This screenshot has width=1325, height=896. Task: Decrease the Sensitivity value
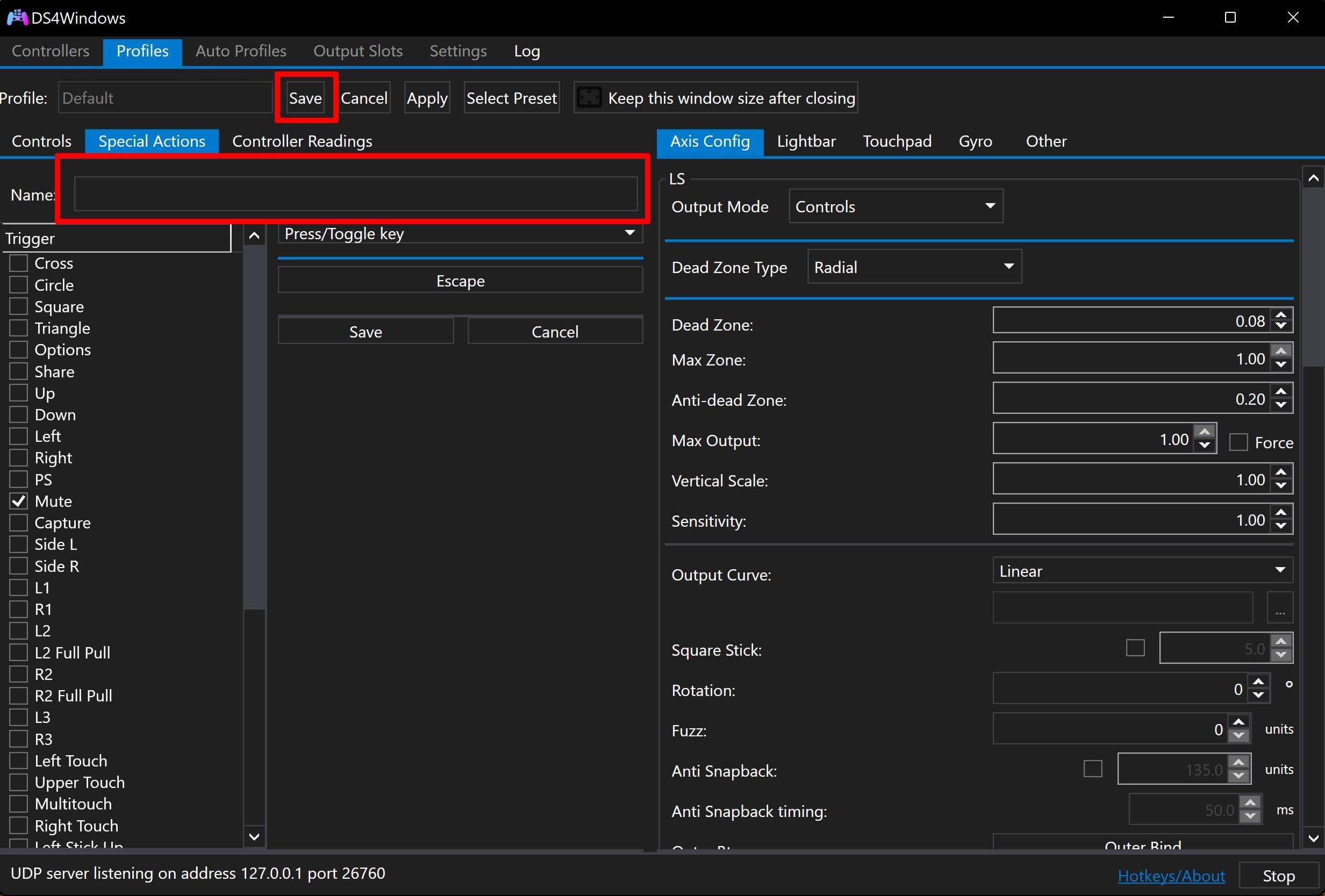[x=1281, y=526]
